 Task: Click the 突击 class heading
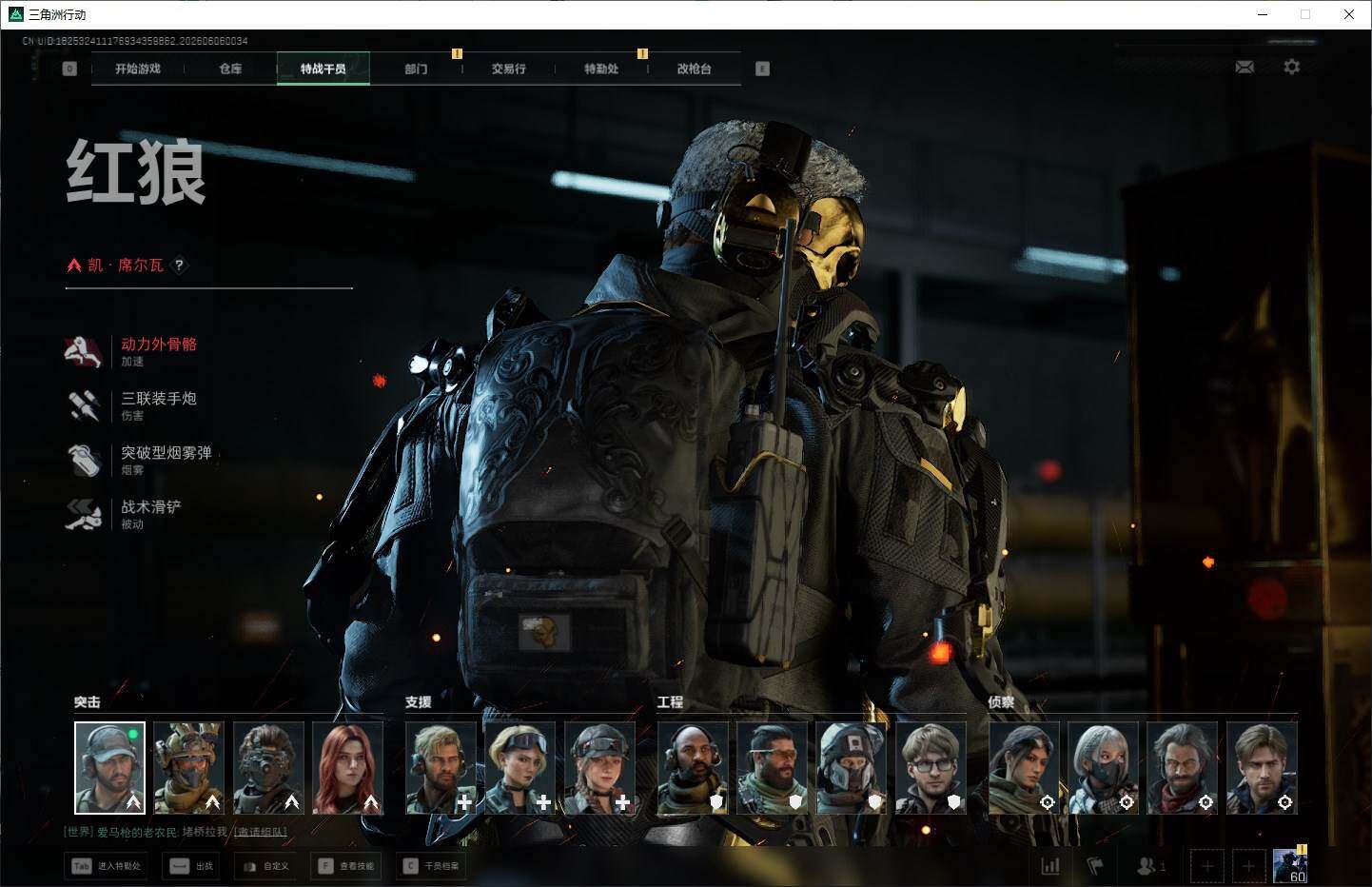pyautogui.click(x=88, y=702)
